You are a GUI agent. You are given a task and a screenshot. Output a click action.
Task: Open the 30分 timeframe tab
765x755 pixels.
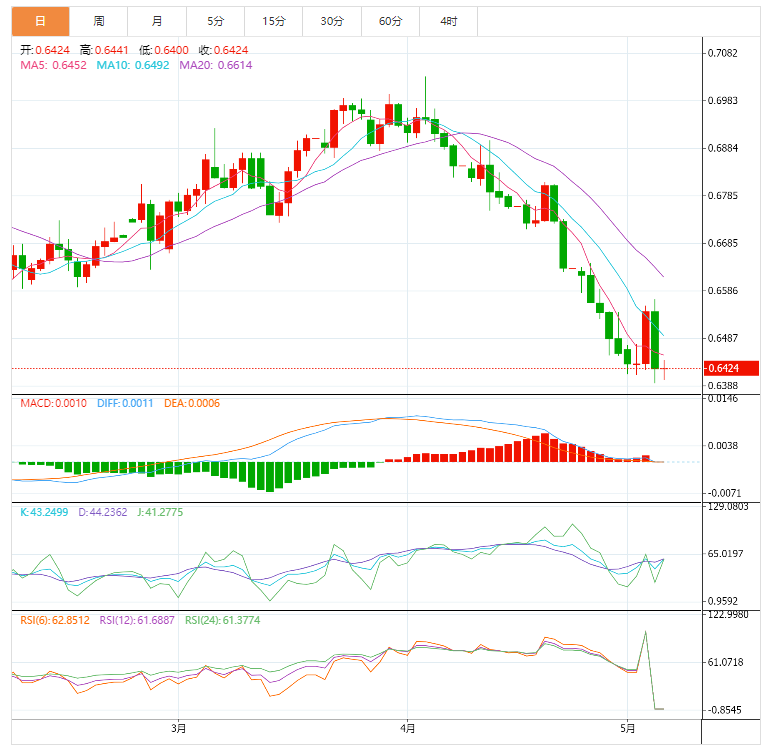[x=332, y=21]
